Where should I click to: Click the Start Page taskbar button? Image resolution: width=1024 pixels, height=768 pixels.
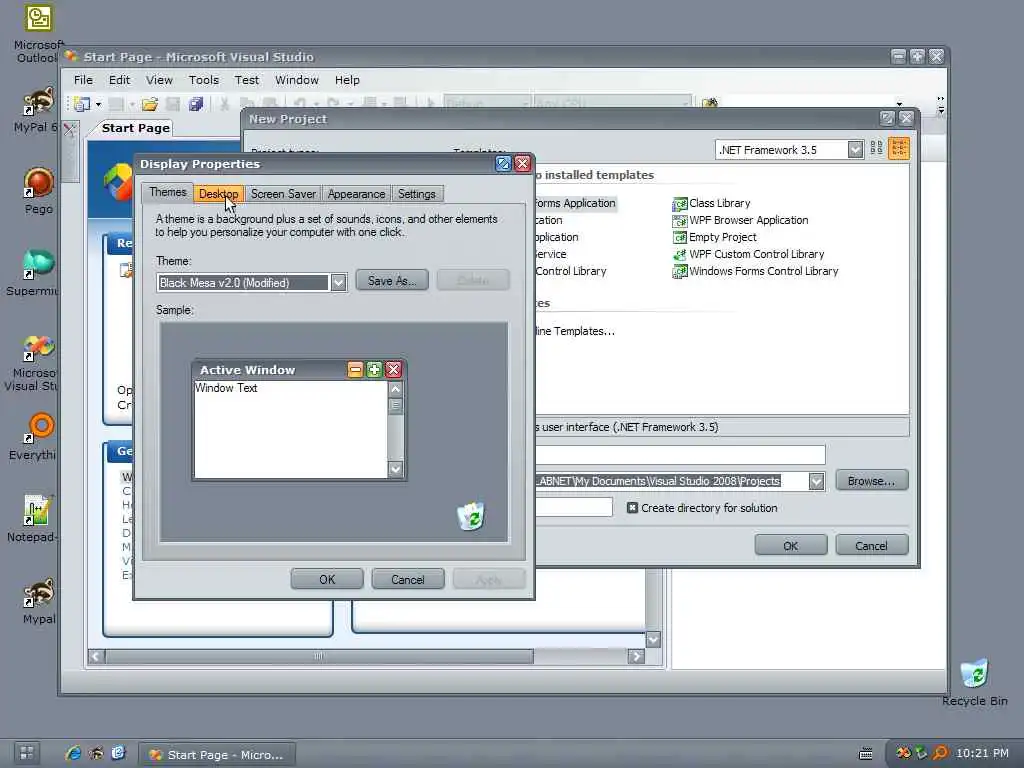click(217, 754)
